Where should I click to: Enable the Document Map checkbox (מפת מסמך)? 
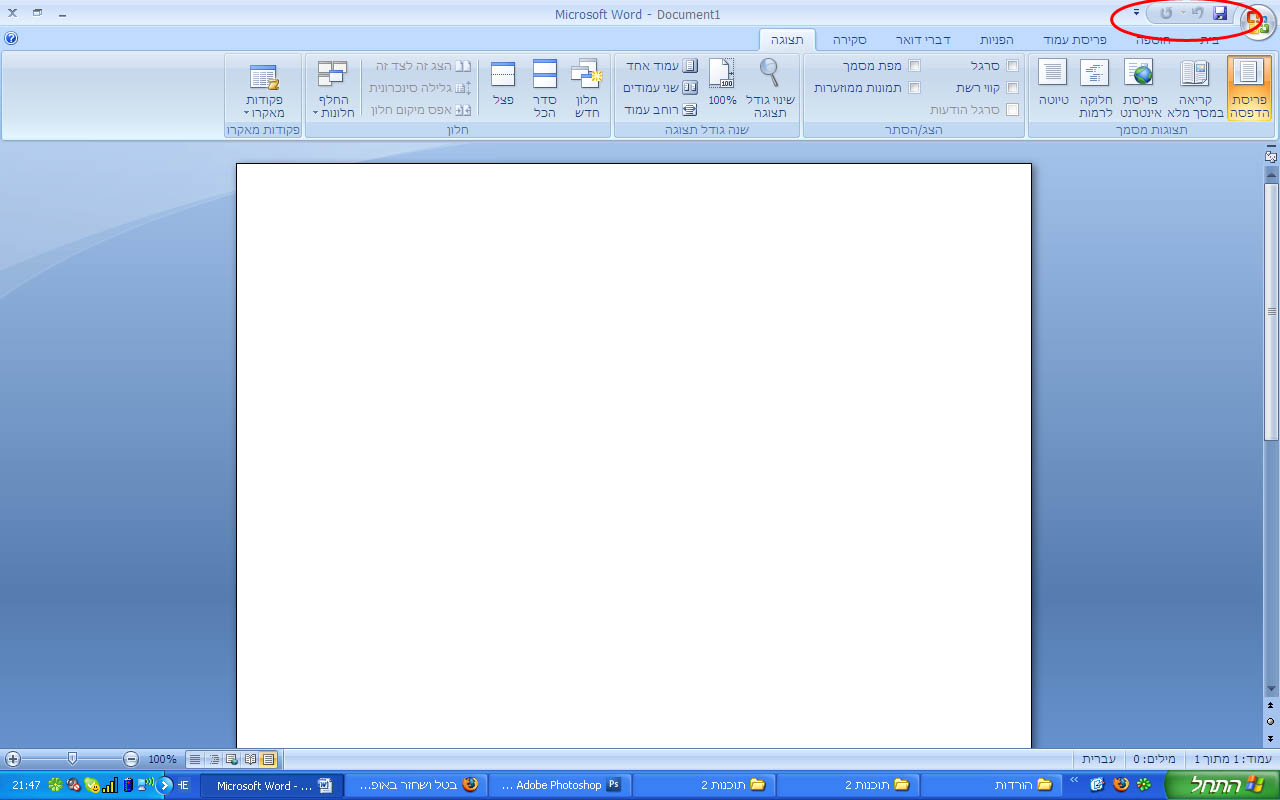(x=914, y=66)
